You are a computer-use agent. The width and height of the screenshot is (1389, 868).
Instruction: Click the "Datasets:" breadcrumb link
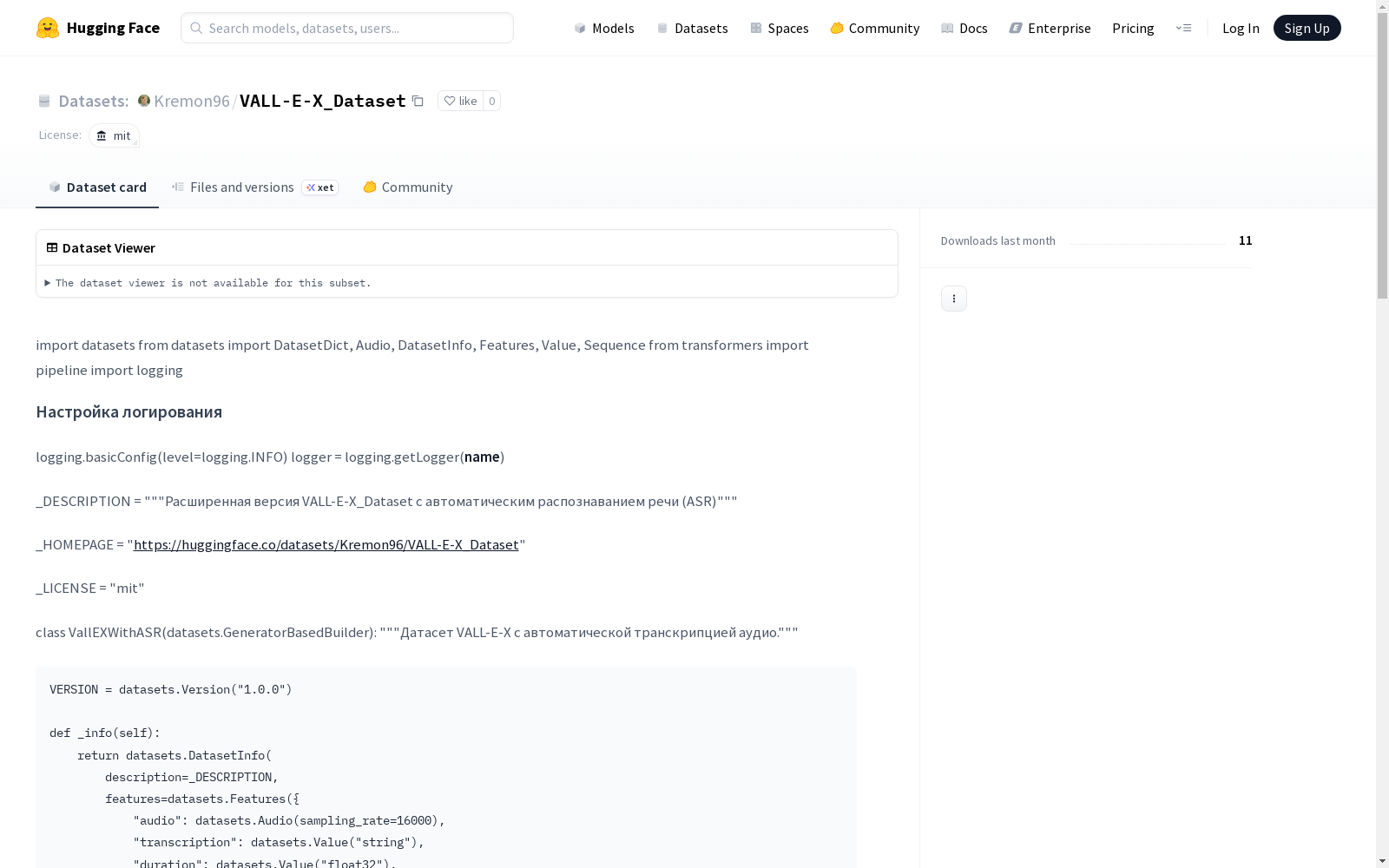click(93, 101)
